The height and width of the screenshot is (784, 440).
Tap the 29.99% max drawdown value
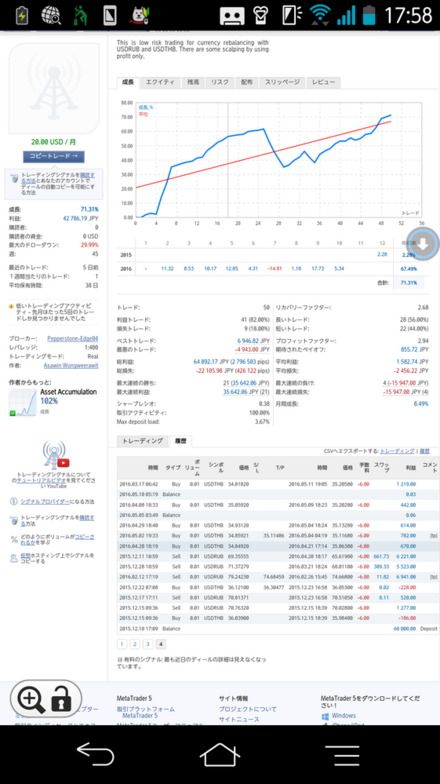[90, 245]
